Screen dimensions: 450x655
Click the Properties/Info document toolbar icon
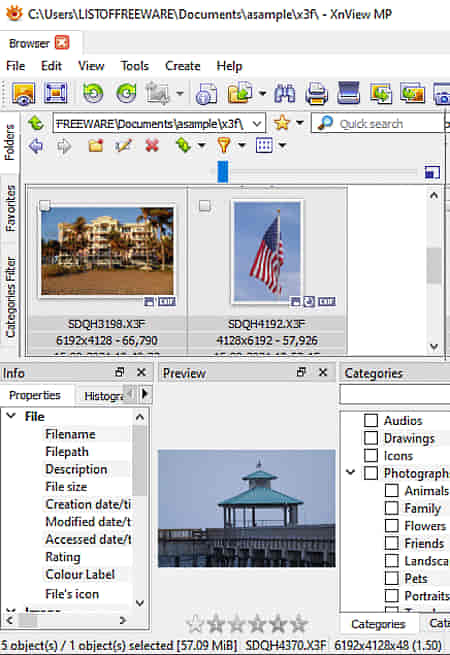(206, 93)
